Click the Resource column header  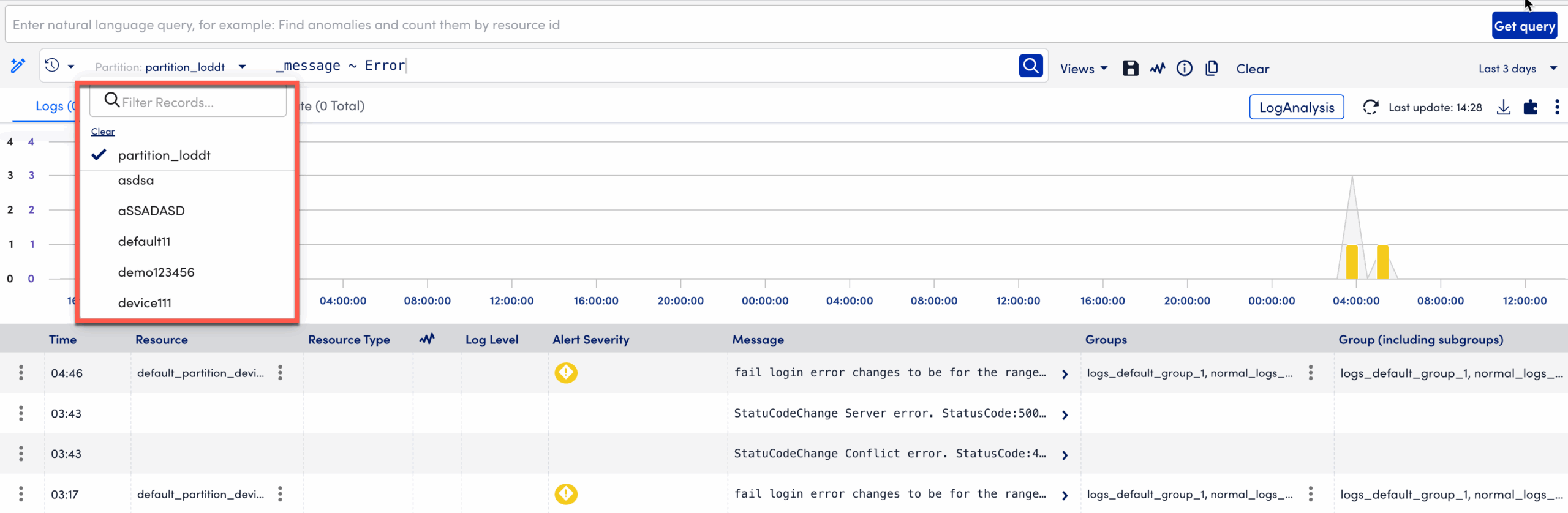pyautogui.click(x=162, y=339)
